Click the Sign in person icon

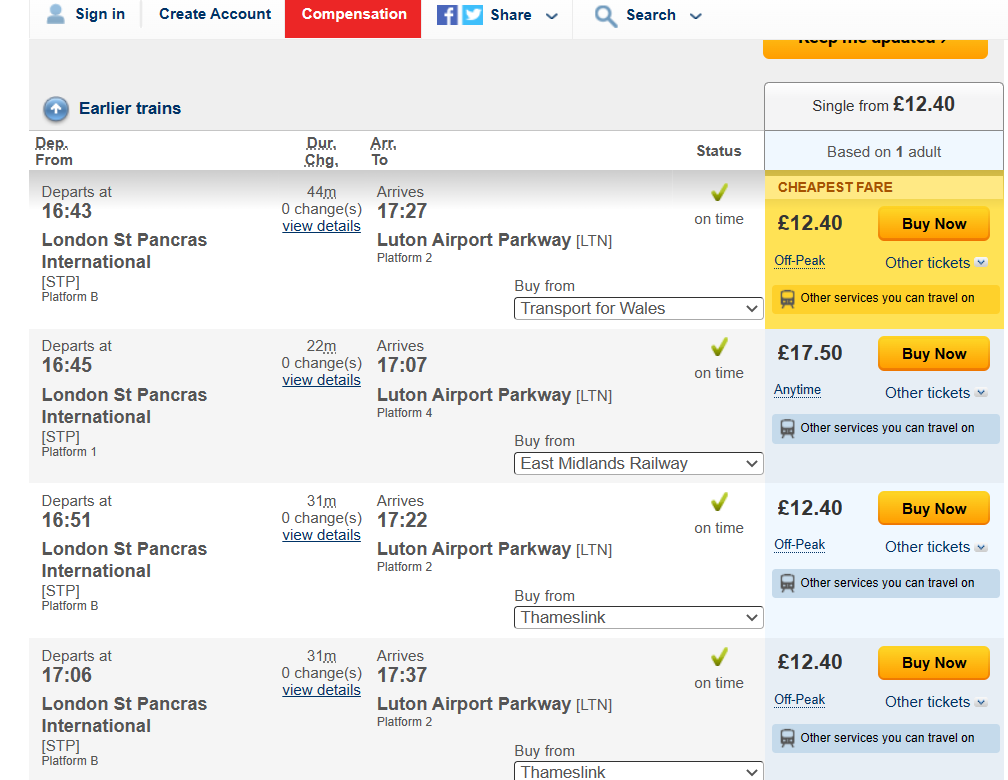pos(57,14)
